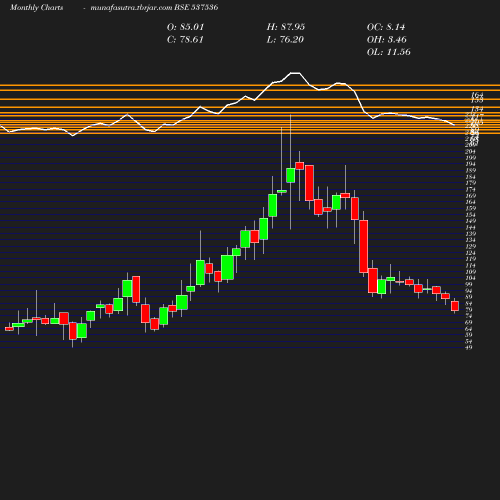Select the low value 'L: 76.20'

(285, 39)
